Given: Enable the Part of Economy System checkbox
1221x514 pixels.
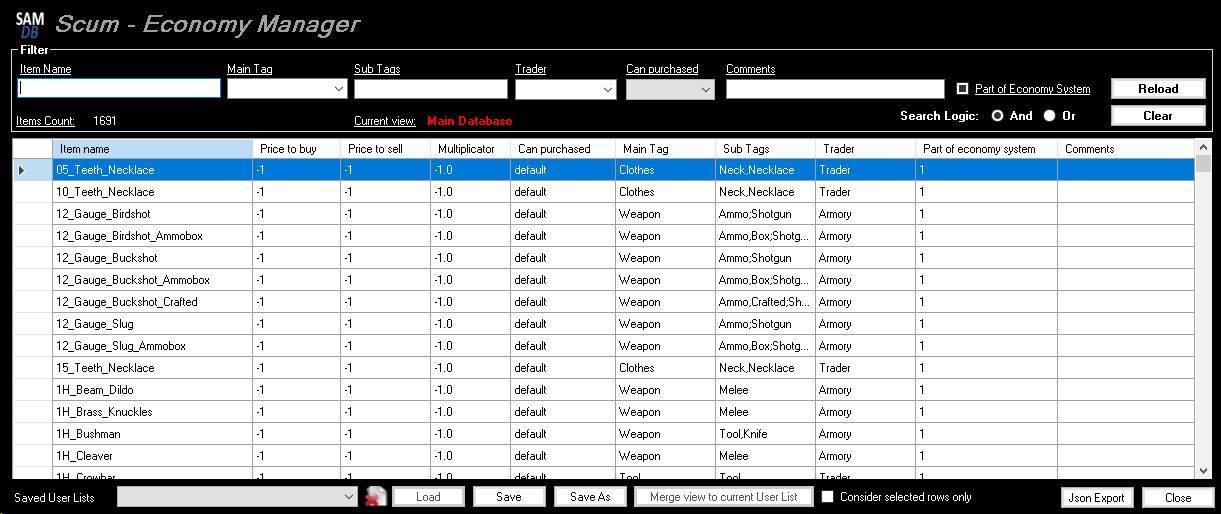Looking at the screenshot, I should point(963,89).
